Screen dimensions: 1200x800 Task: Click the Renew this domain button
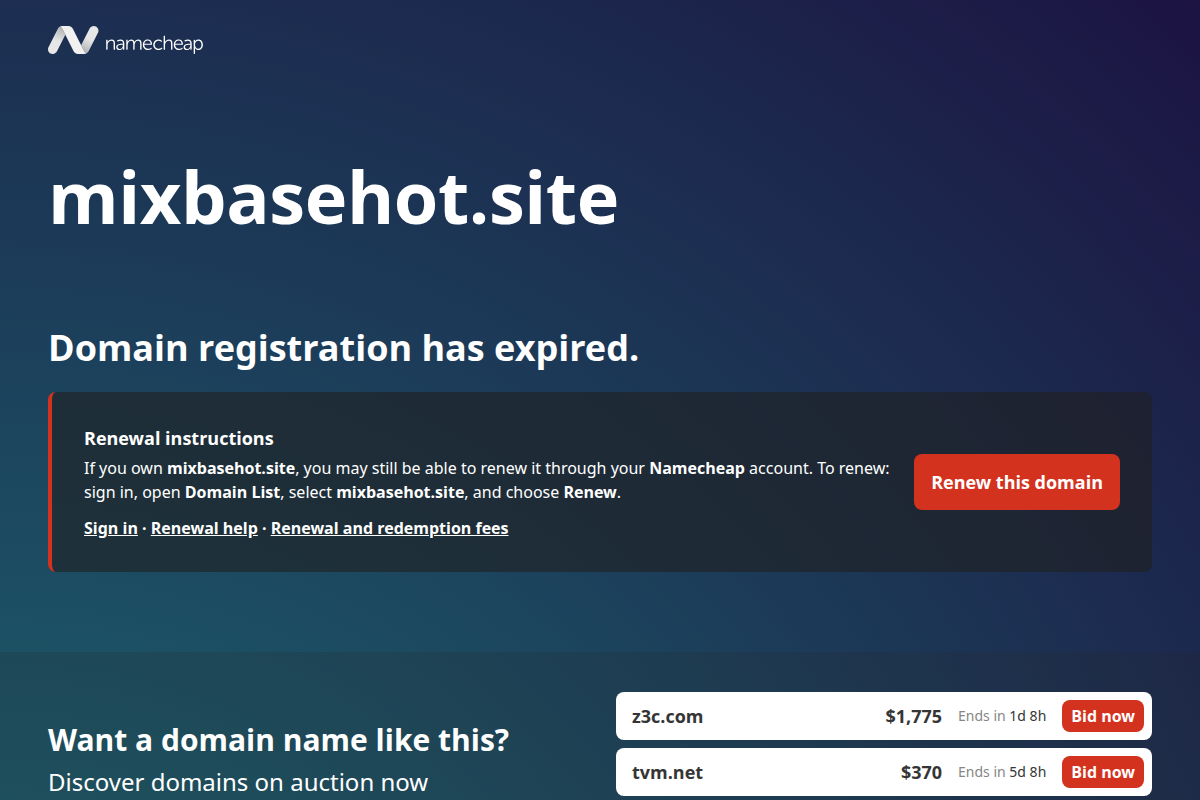[1017, 482]
